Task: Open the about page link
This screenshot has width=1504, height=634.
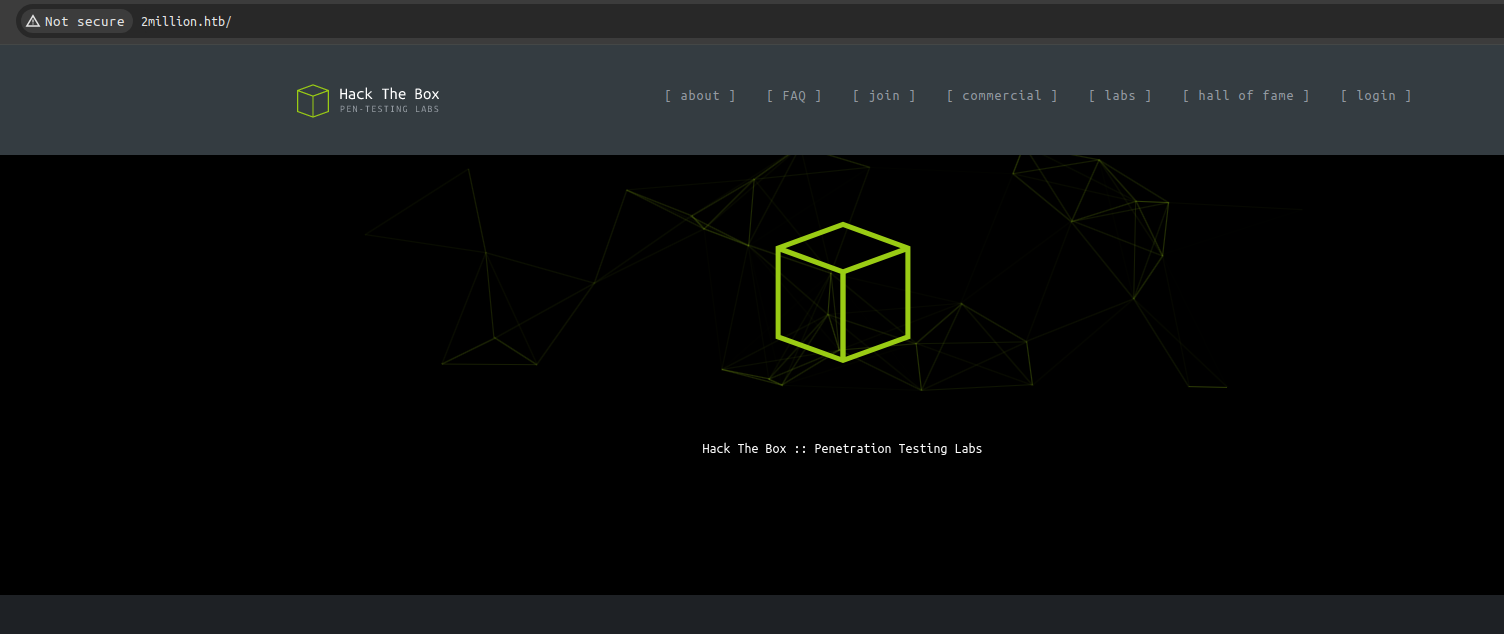Action: [700, 96]
